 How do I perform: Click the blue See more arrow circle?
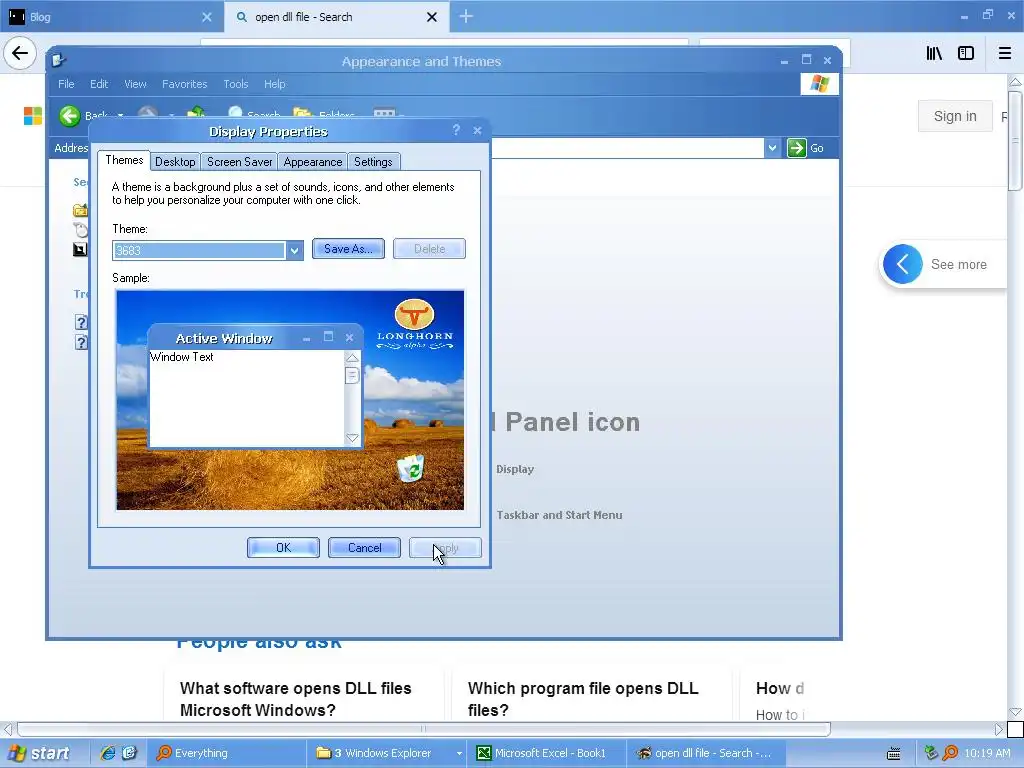(x=903, y=264)
